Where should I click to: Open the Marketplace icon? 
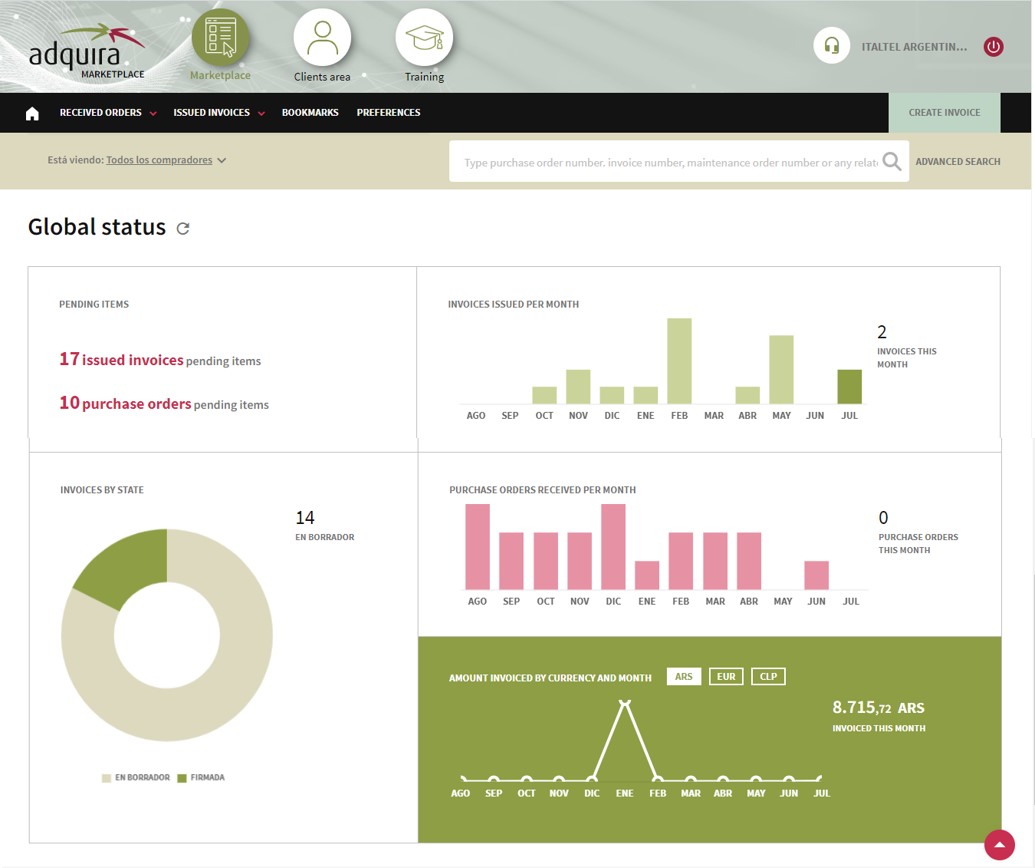click(220, 39)
